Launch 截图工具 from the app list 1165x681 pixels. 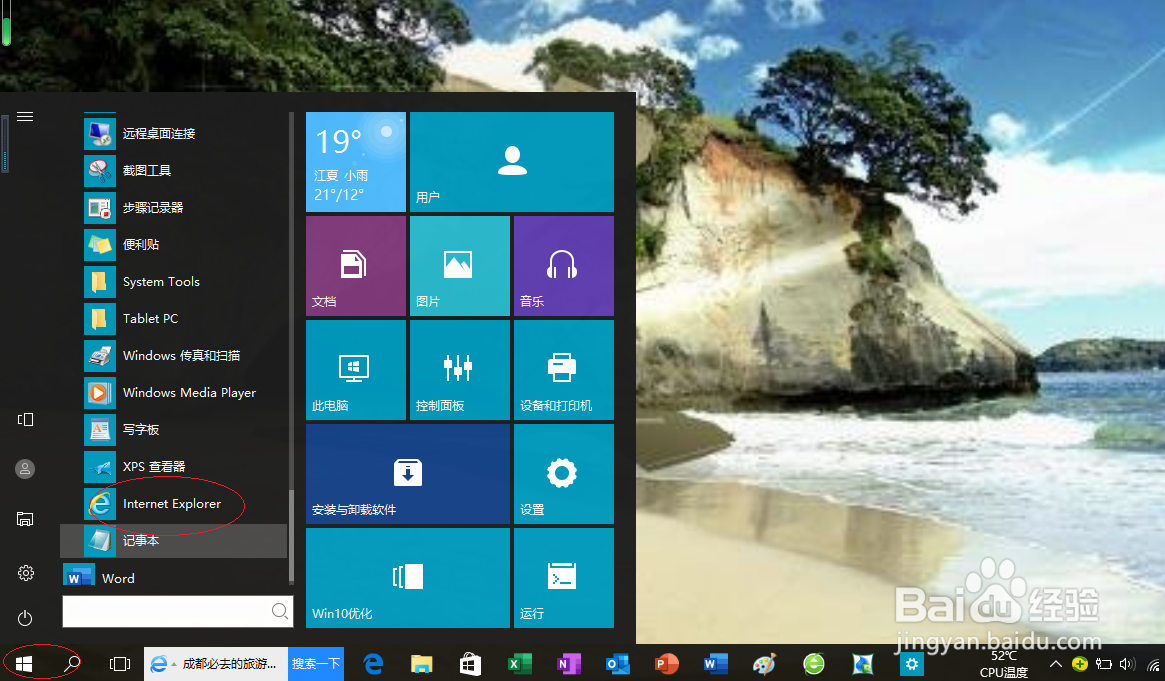(x=175, y=170)
